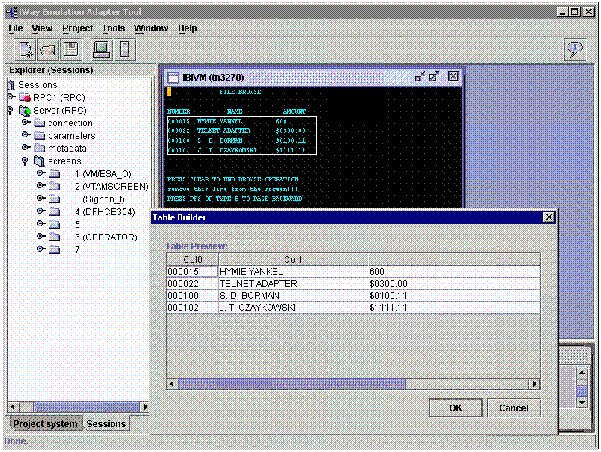
Task: Click the Explorer panel horizontal scrollbar thumb
Action: click(x=86, y=407)
